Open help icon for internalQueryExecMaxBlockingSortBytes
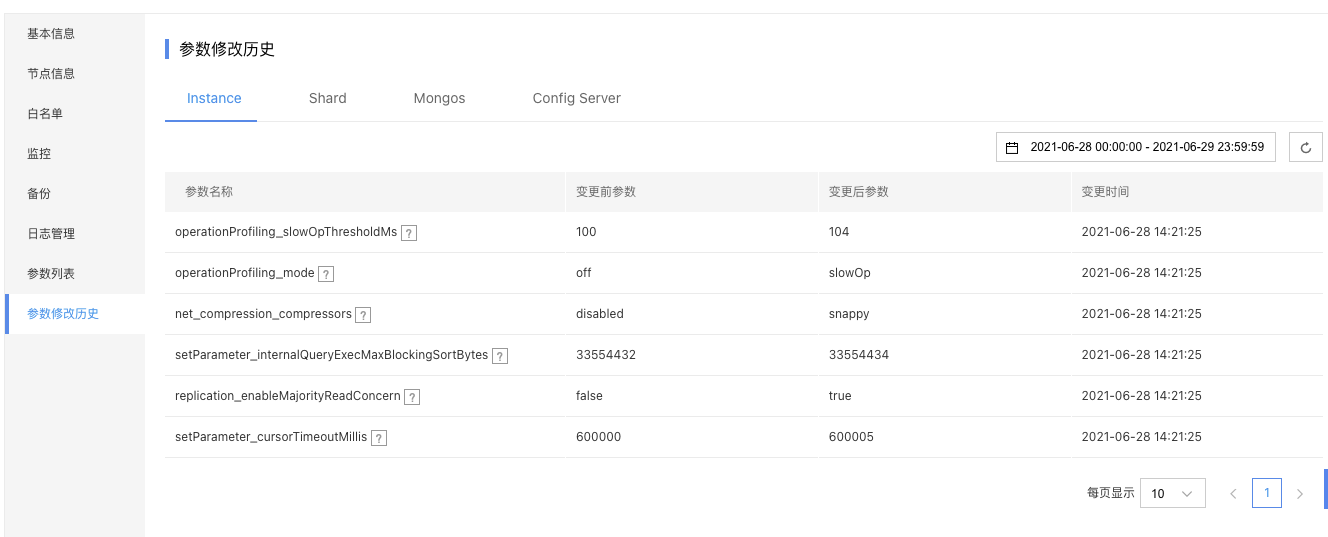This screenshot has width=1328, height=537. point(500,355)
